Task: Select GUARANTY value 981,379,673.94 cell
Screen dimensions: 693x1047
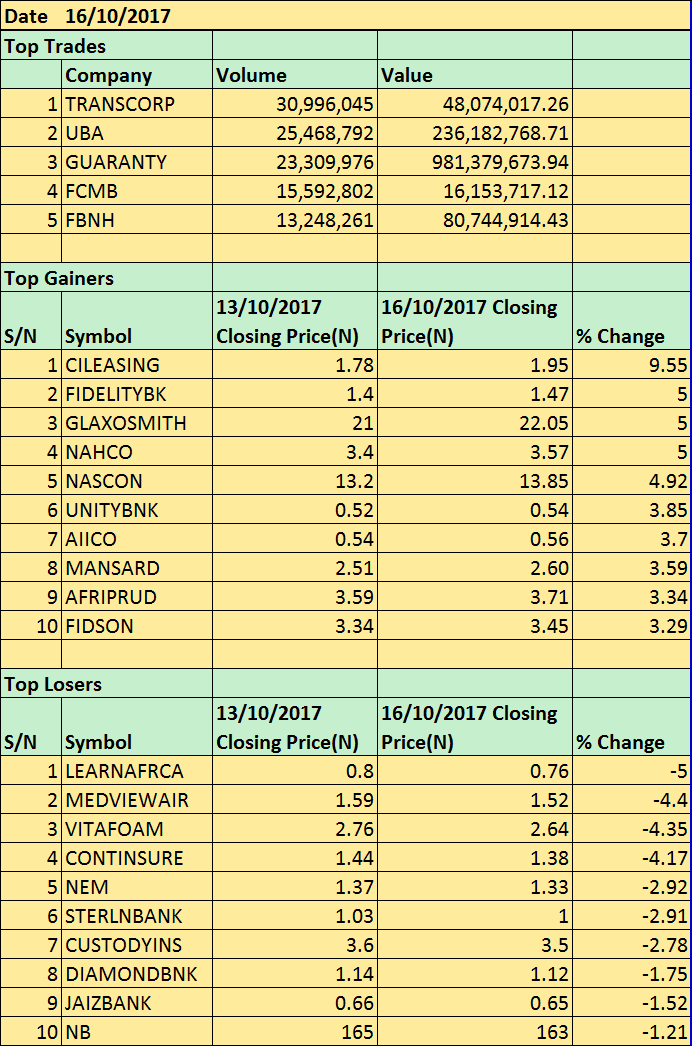Action: [x=475, y=162]
